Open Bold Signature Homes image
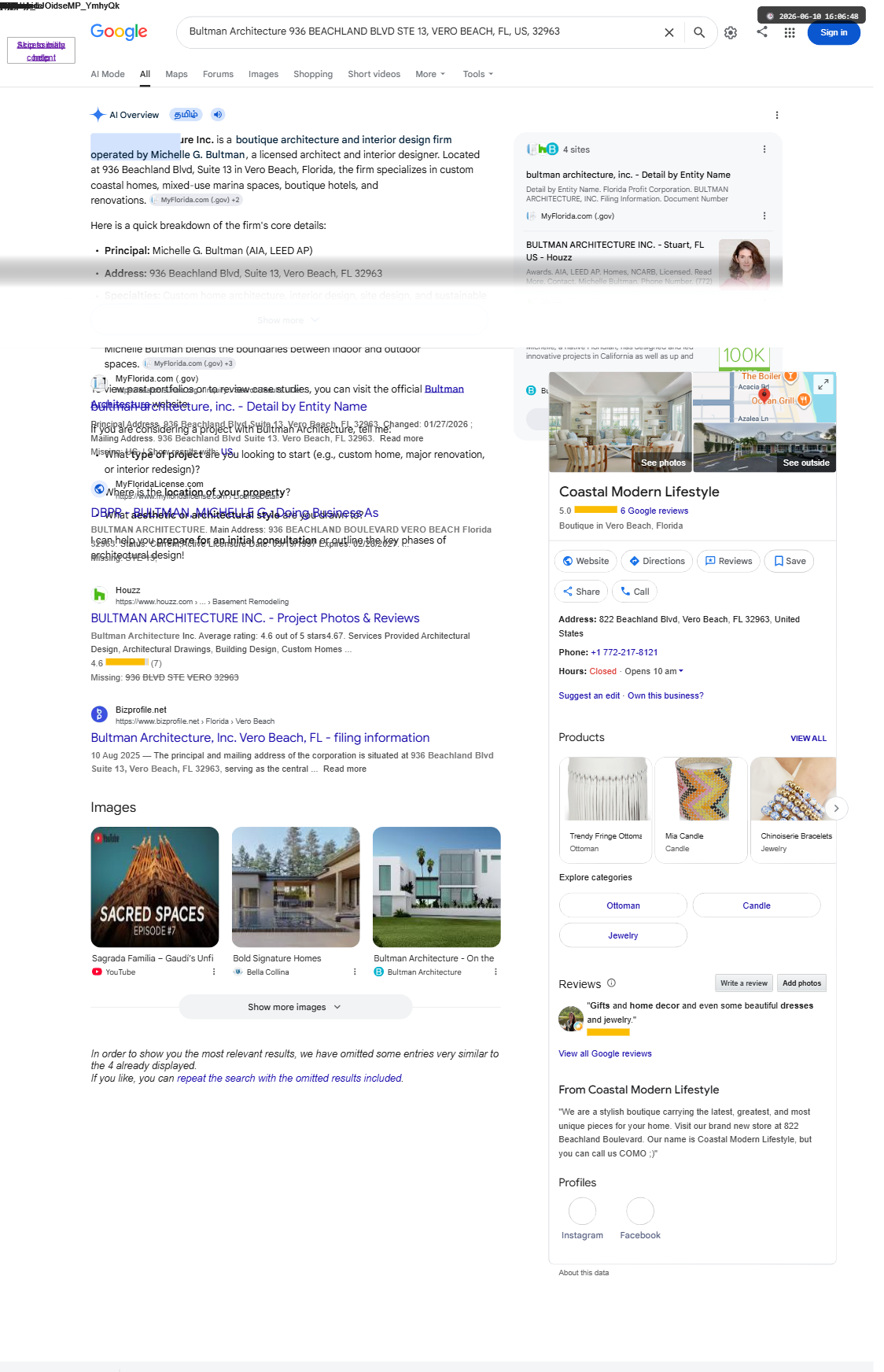This screenshot has height=1372, width=884. 296,887
